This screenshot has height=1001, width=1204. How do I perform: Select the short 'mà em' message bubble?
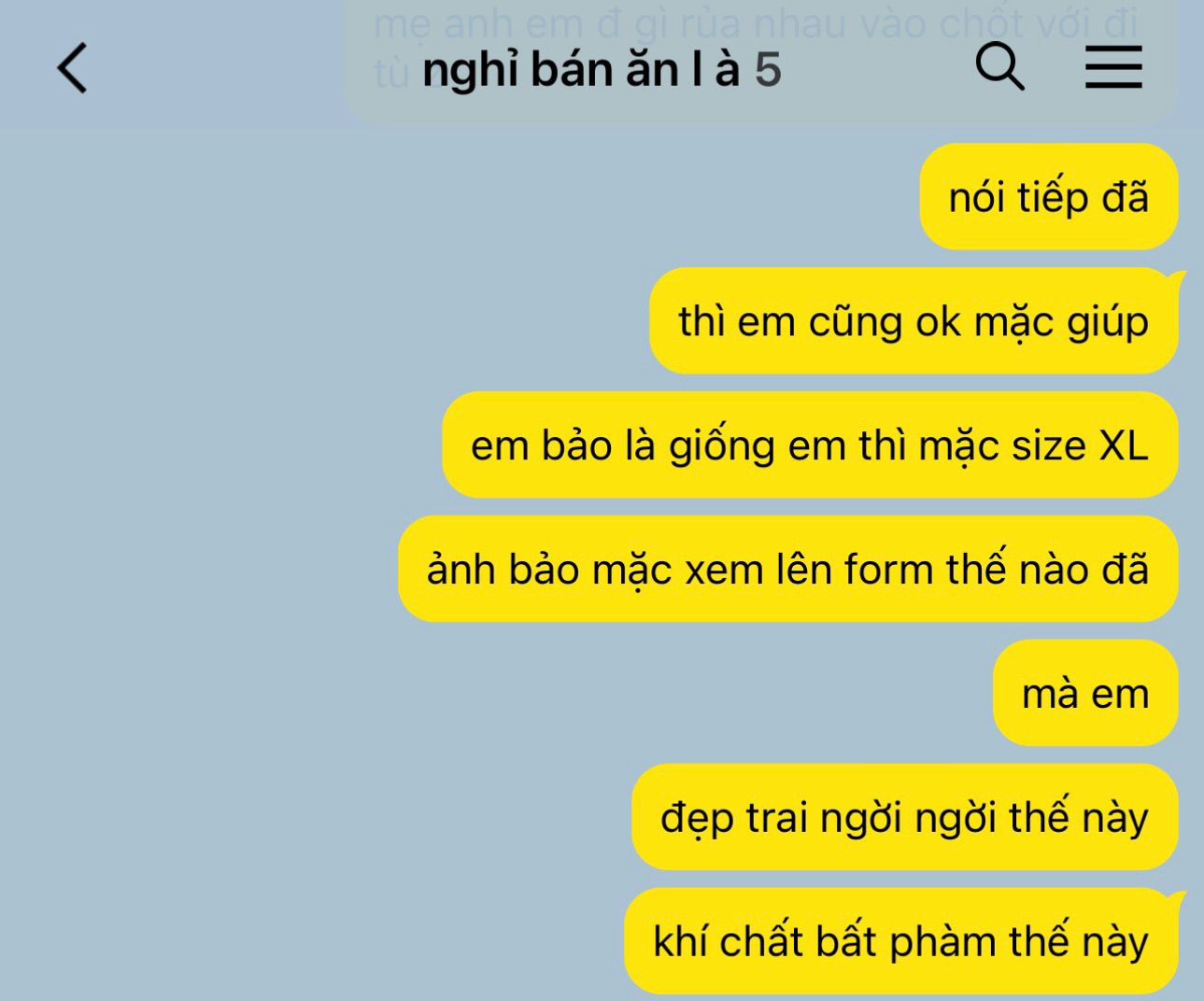[x=1084, y=694]
